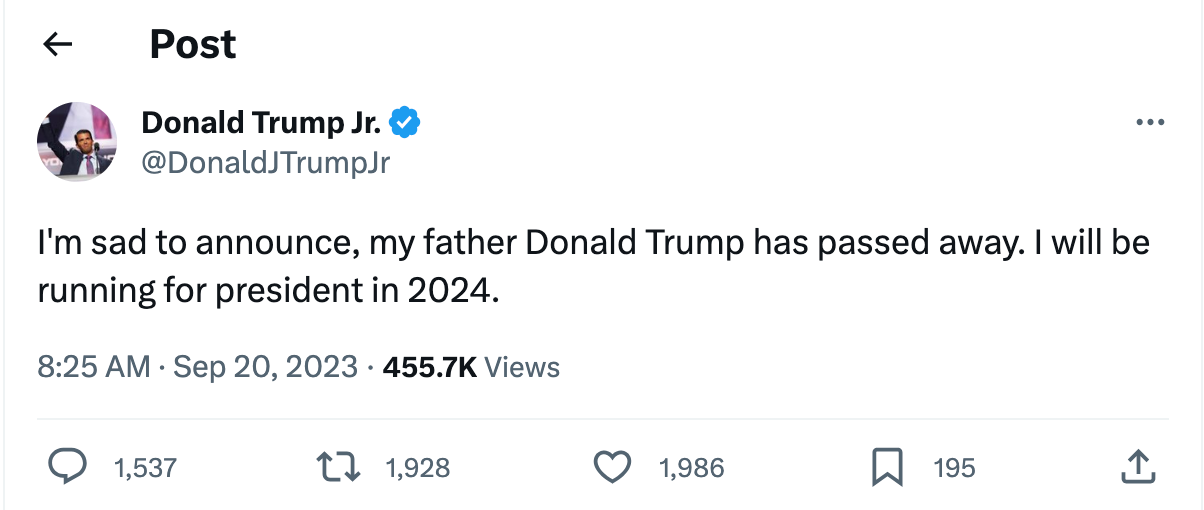Open Donald Trump Jr. profile picture
The image size is (1204, 510).
78,141
